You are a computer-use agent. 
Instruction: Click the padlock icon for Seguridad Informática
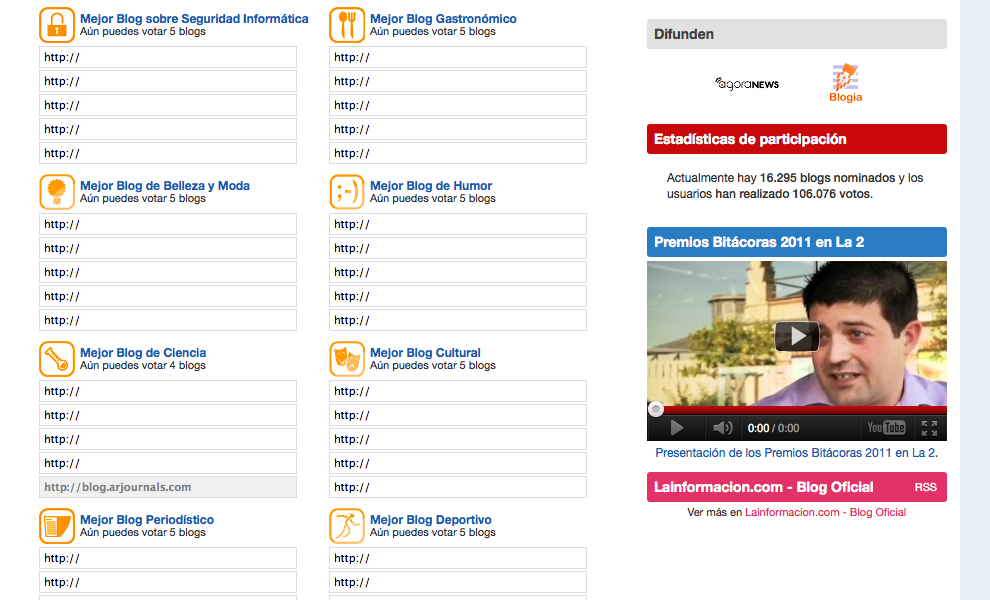57,25
